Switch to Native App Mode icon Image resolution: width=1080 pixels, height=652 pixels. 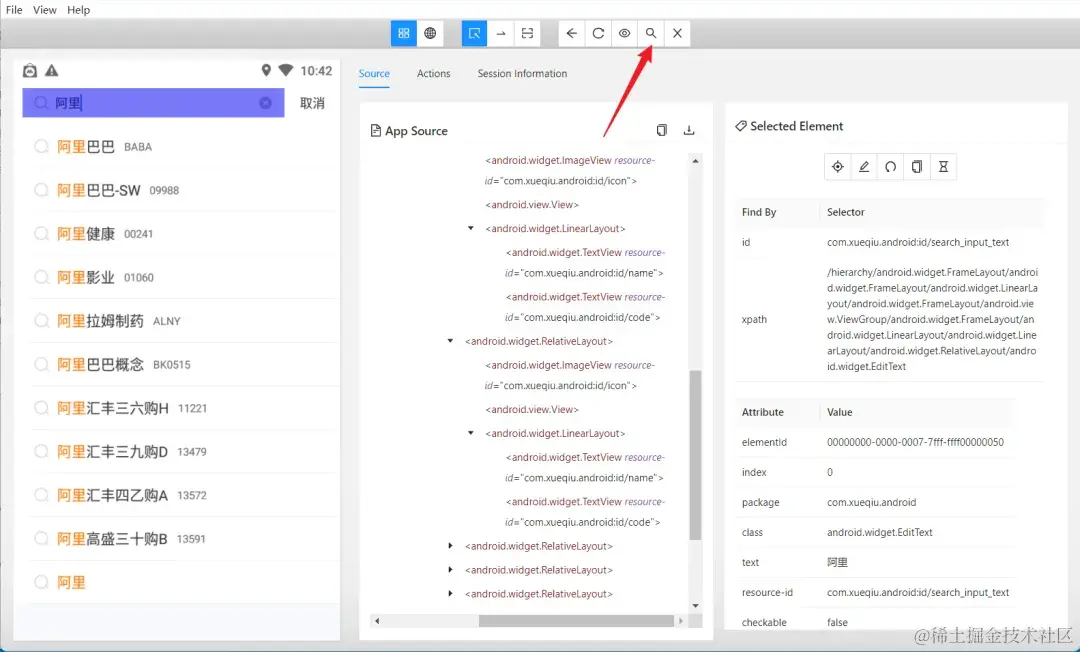click(x=404, y=33)
